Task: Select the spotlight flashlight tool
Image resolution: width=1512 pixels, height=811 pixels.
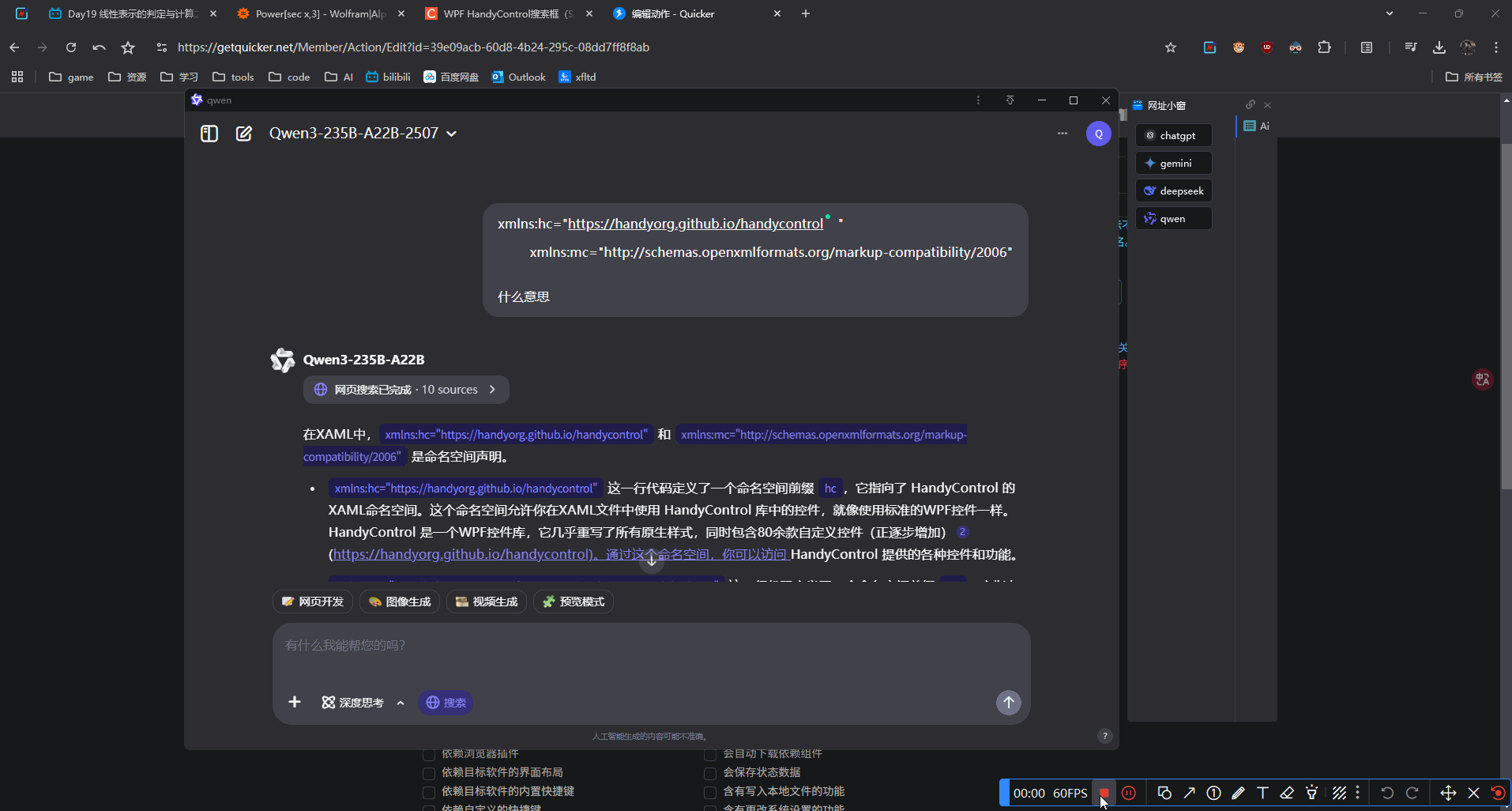Action: [x=1311, y=793]
